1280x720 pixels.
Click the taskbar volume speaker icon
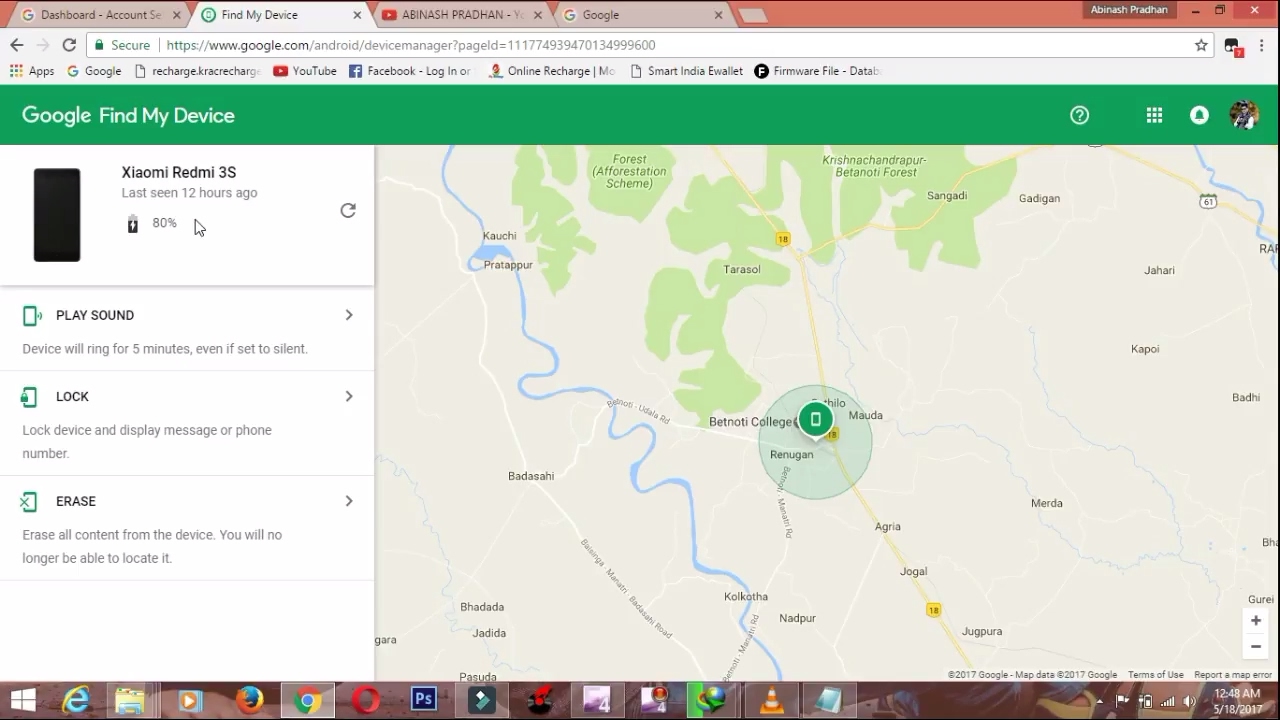pos(1189,701)
